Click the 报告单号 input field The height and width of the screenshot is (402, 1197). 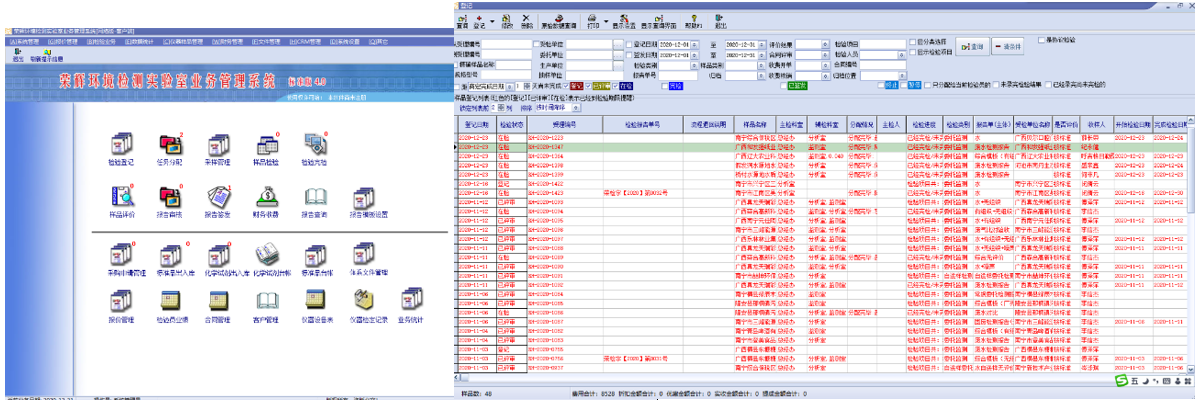click(678, 75)
